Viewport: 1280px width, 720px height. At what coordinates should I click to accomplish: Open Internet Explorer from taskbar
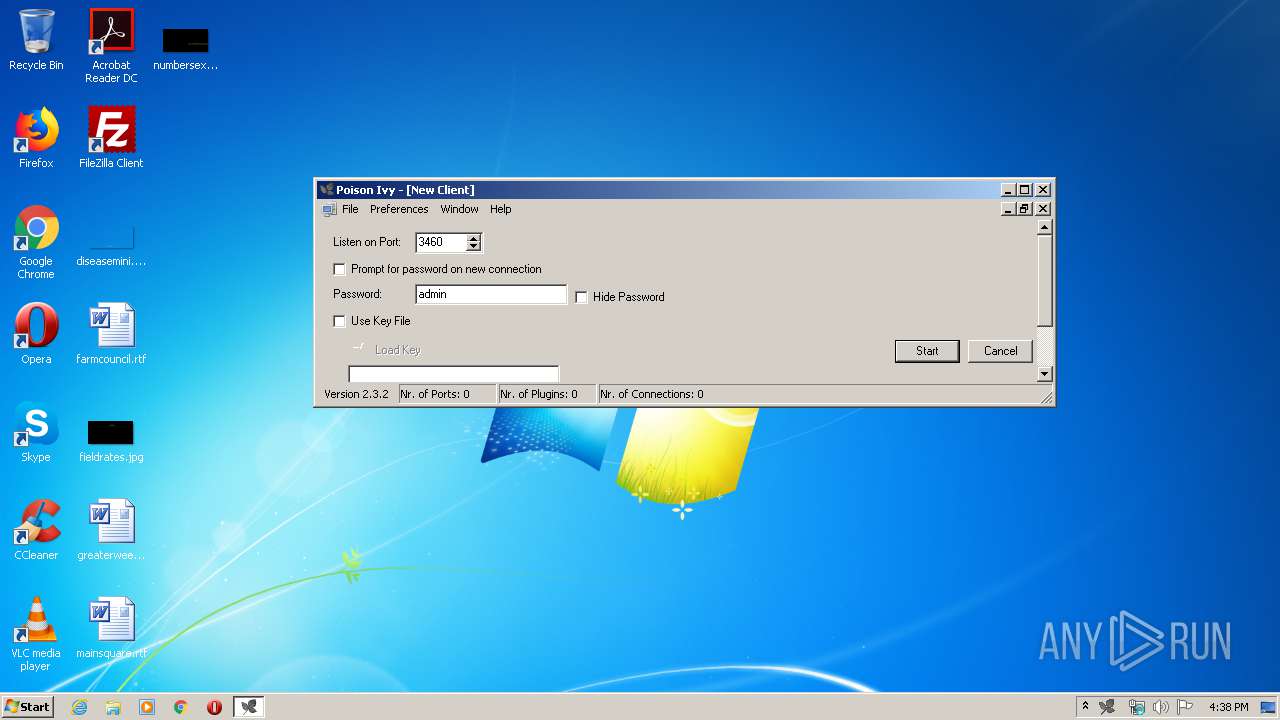79,707
